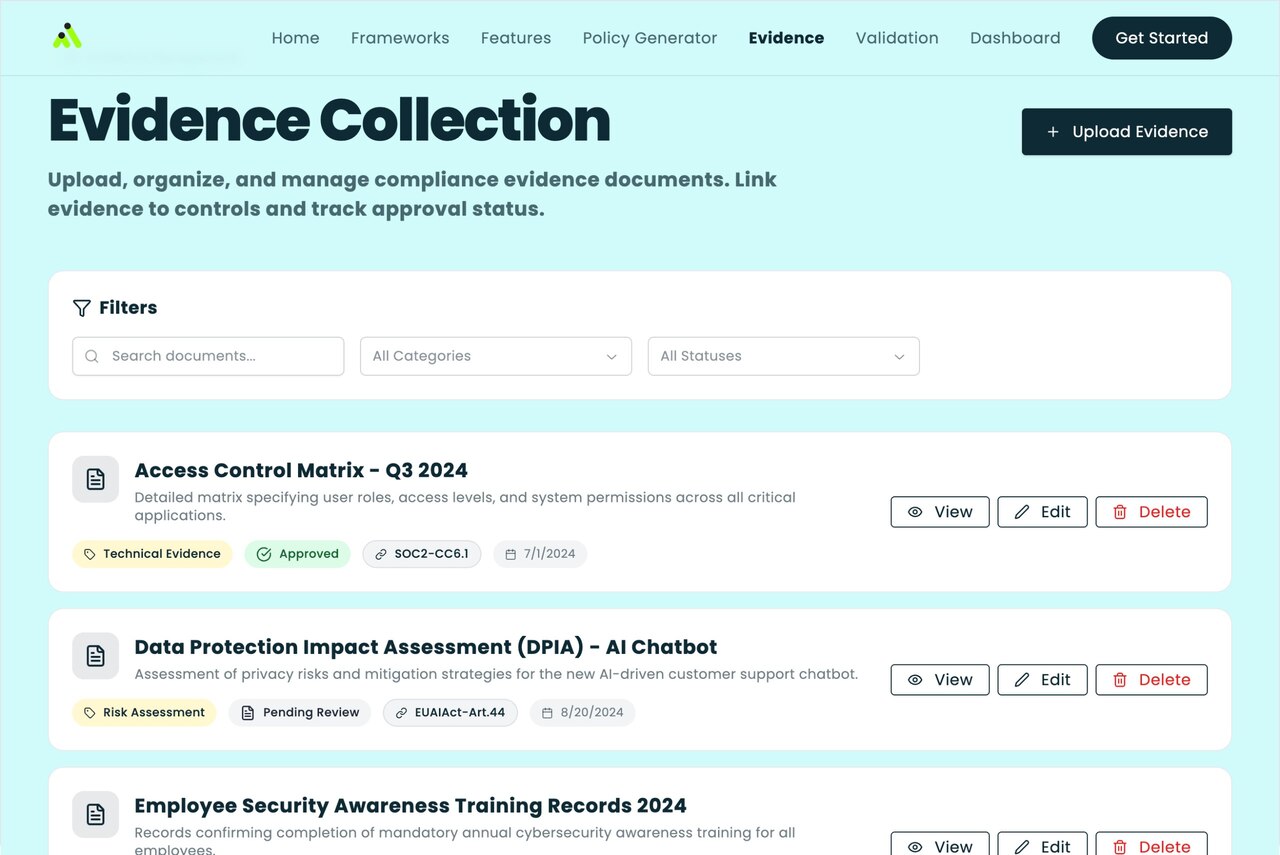Click the document icon beside the DPIA entry
This screenshot has height=855, width=1280.
point(95,656)
